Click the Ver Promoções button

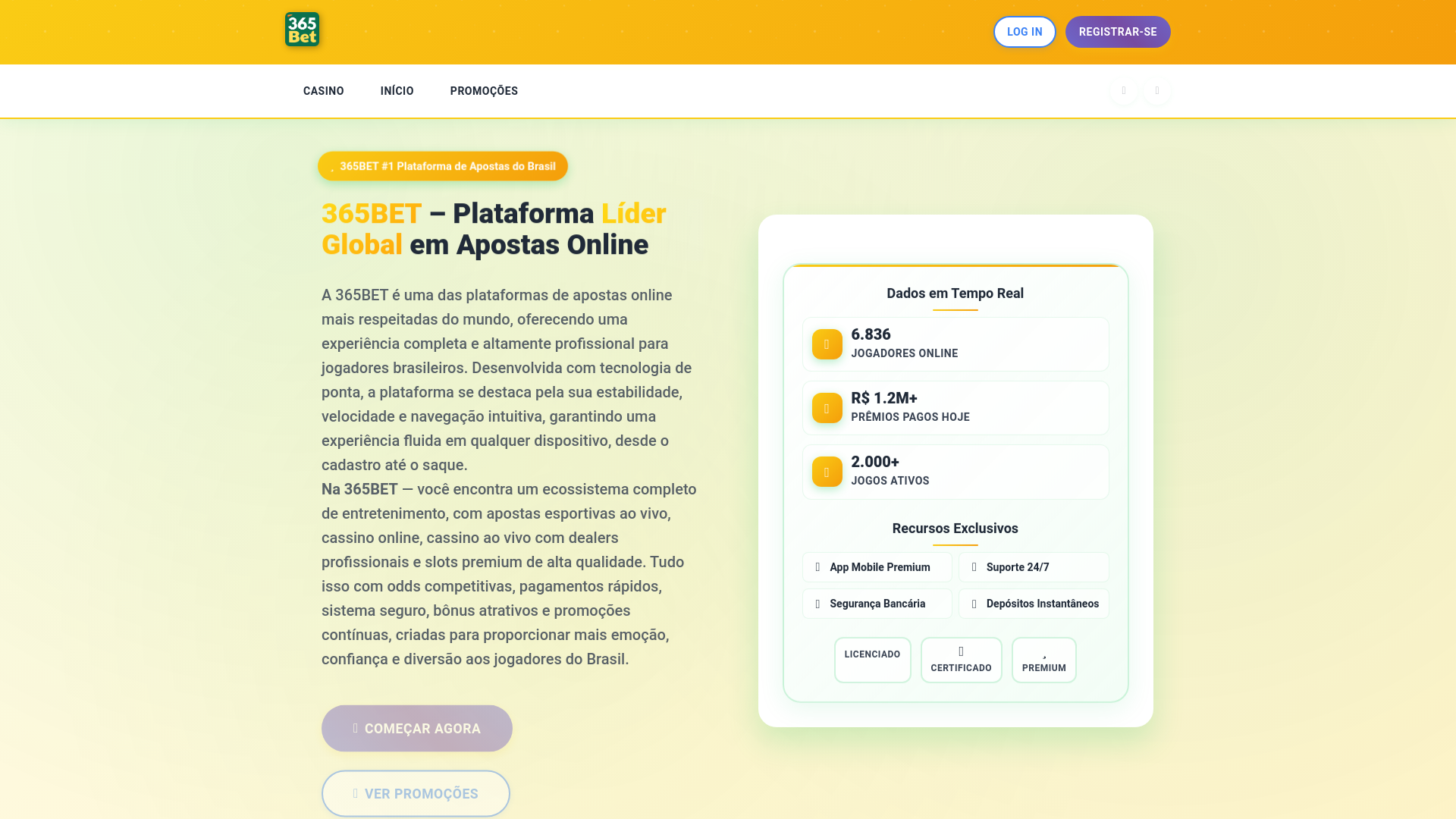pos(416,793)
